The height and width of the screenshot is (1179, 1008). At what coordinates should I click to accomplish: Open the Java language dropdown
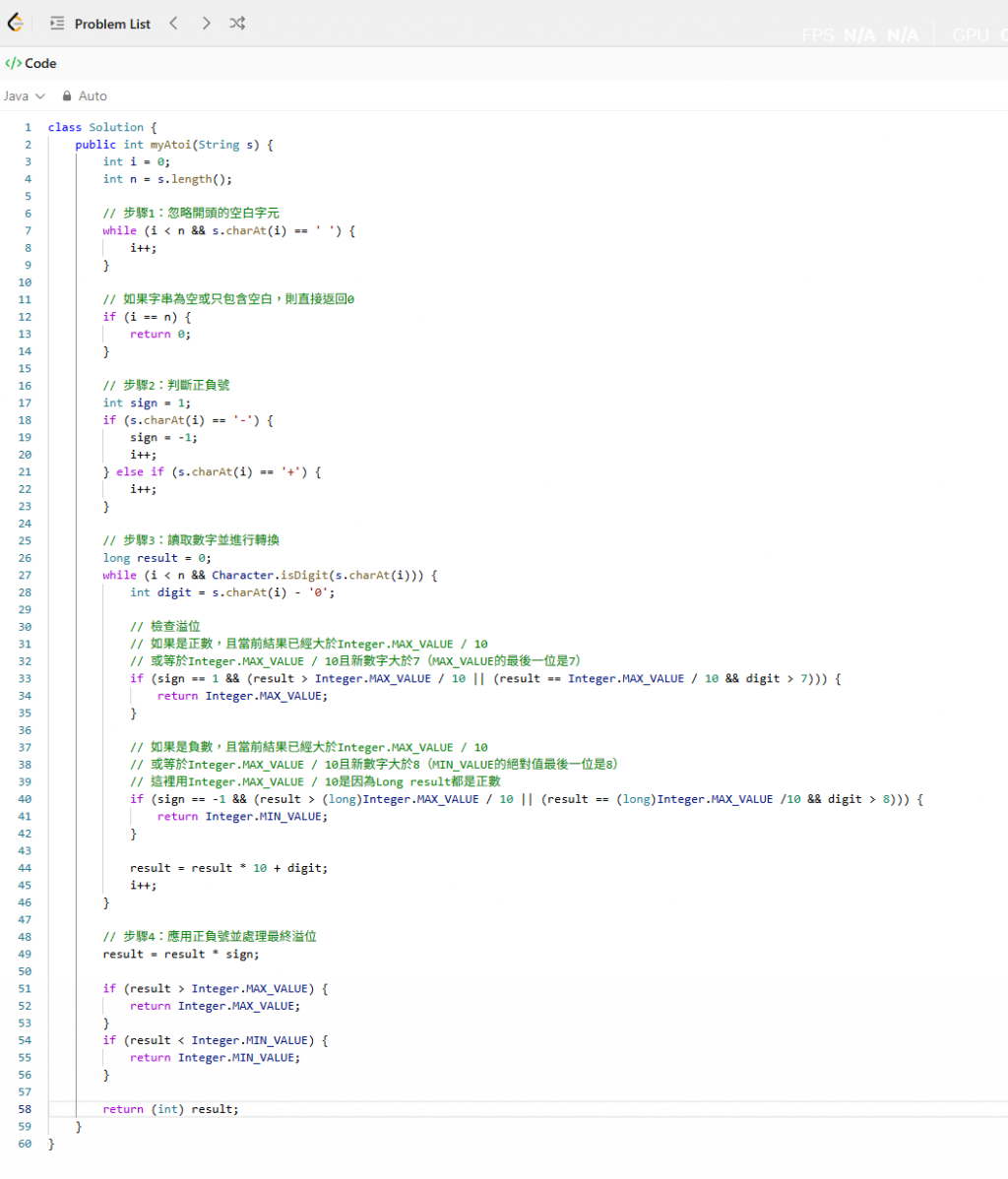pyautogui.click(x=24, y=96)
